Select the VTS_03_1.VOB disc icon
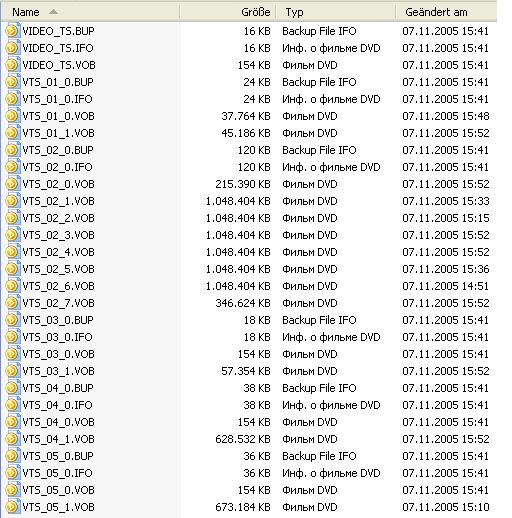Viewport: 512px width, 518px height. pyautogui.click(x=12, y=371)
